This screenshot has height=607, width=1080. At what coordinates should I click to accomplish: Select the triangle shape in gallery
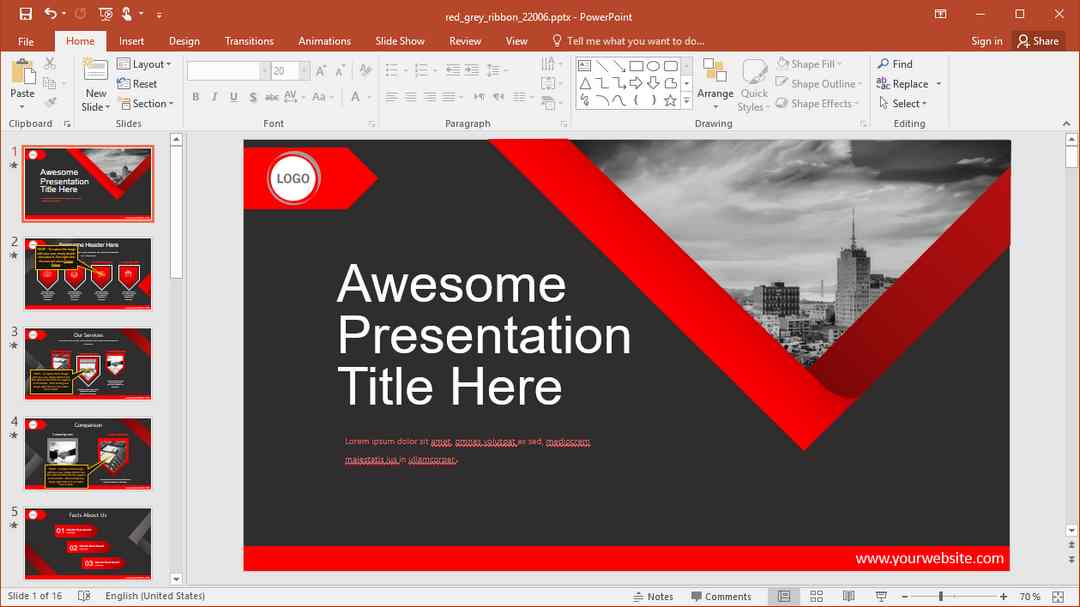tap(585, 83)
